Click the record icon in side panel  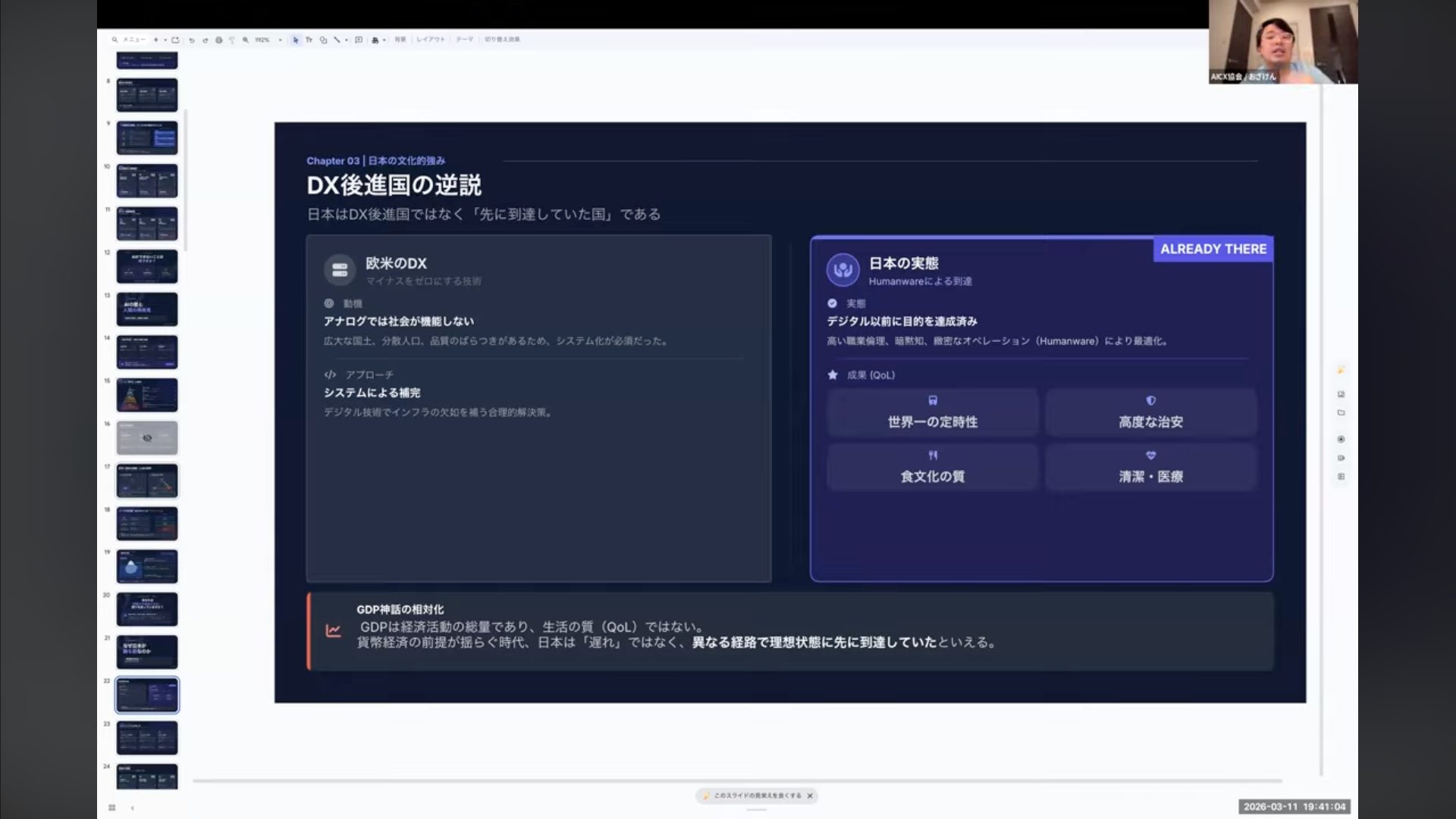[x=1341, y=439]
